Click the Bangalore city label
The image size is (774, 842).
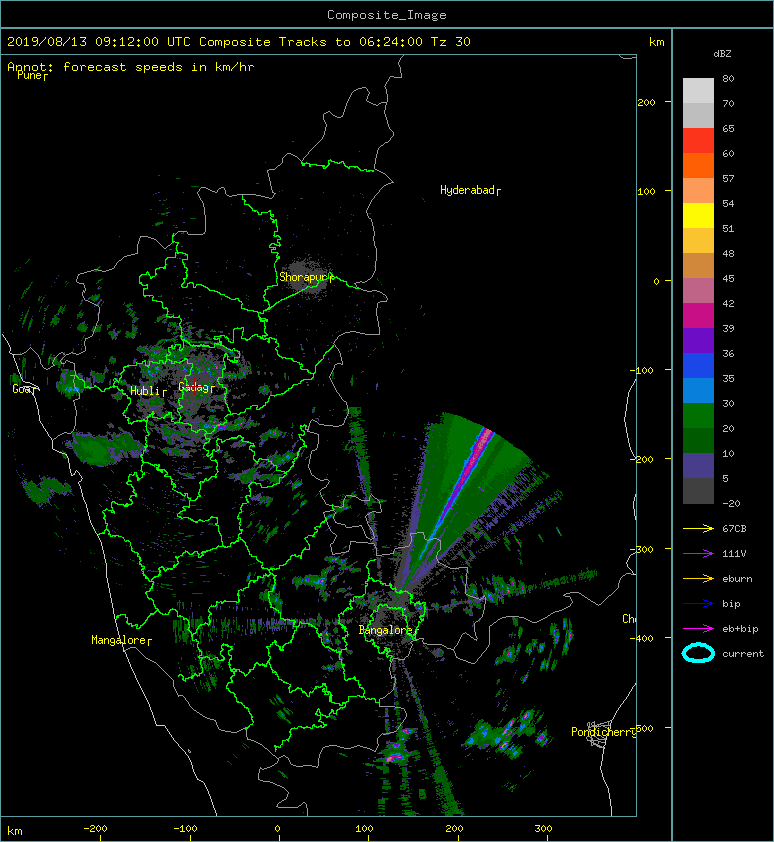(385, 630)
